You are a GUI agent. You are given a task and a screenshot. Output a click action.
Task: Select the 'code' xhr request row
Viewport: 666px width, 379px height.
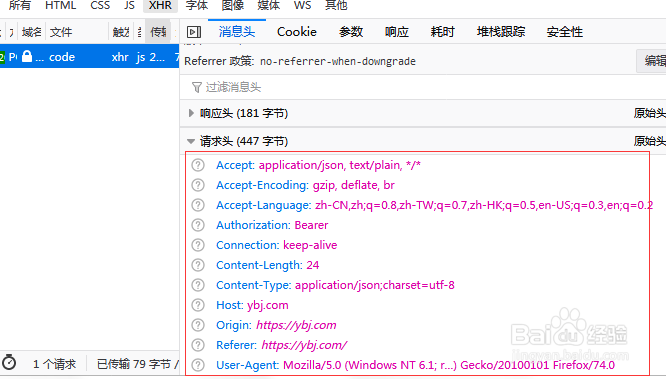(89, 57)
